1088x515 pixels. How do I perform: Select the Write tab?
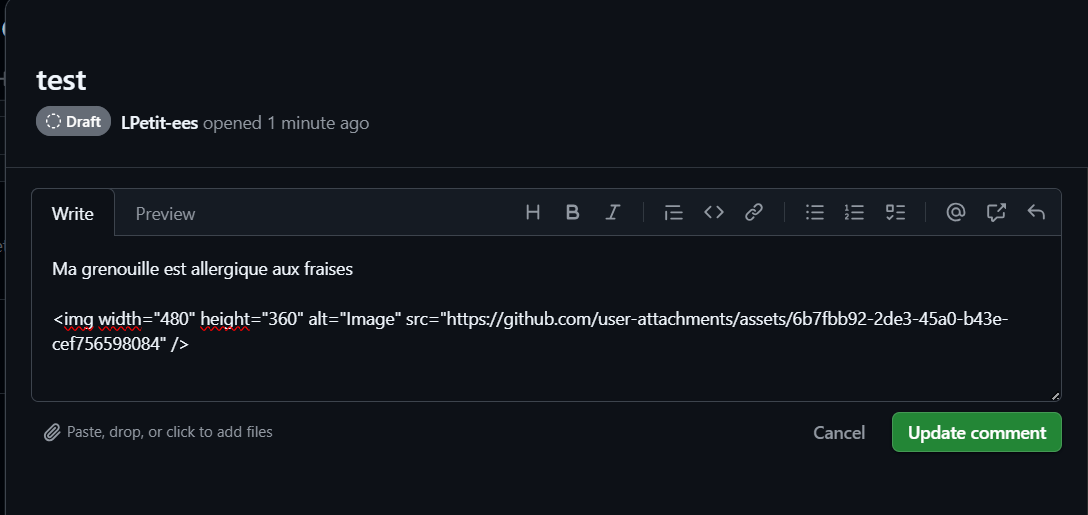[x=73, y=213]
